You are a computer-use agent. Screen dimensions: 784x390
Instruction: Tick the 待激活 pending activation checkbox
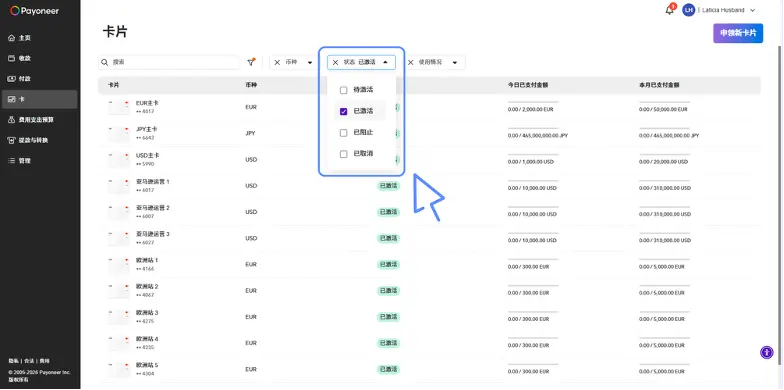click(344, 90)
